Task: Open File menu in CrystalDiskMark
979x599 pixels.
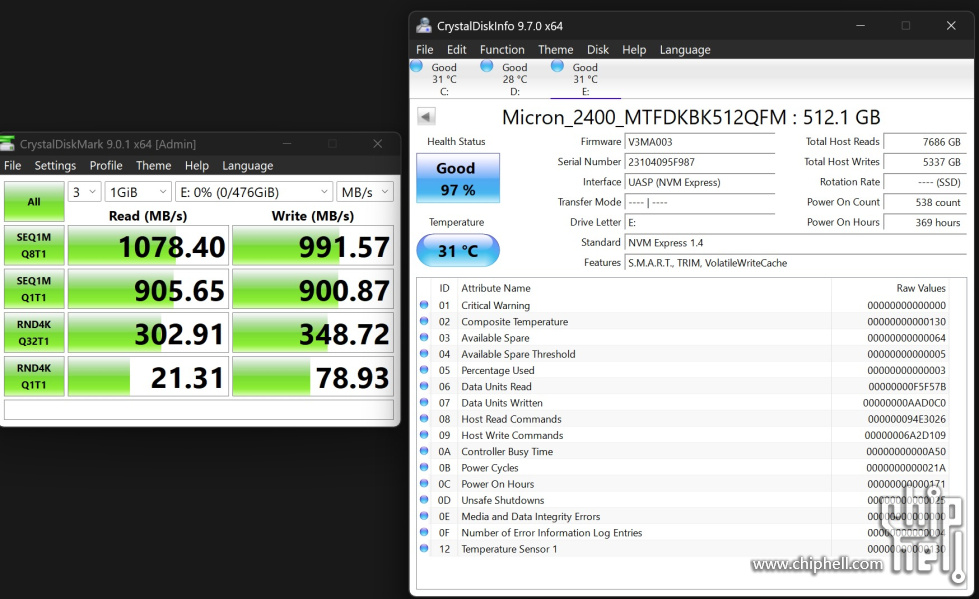Action: [12, 166]
